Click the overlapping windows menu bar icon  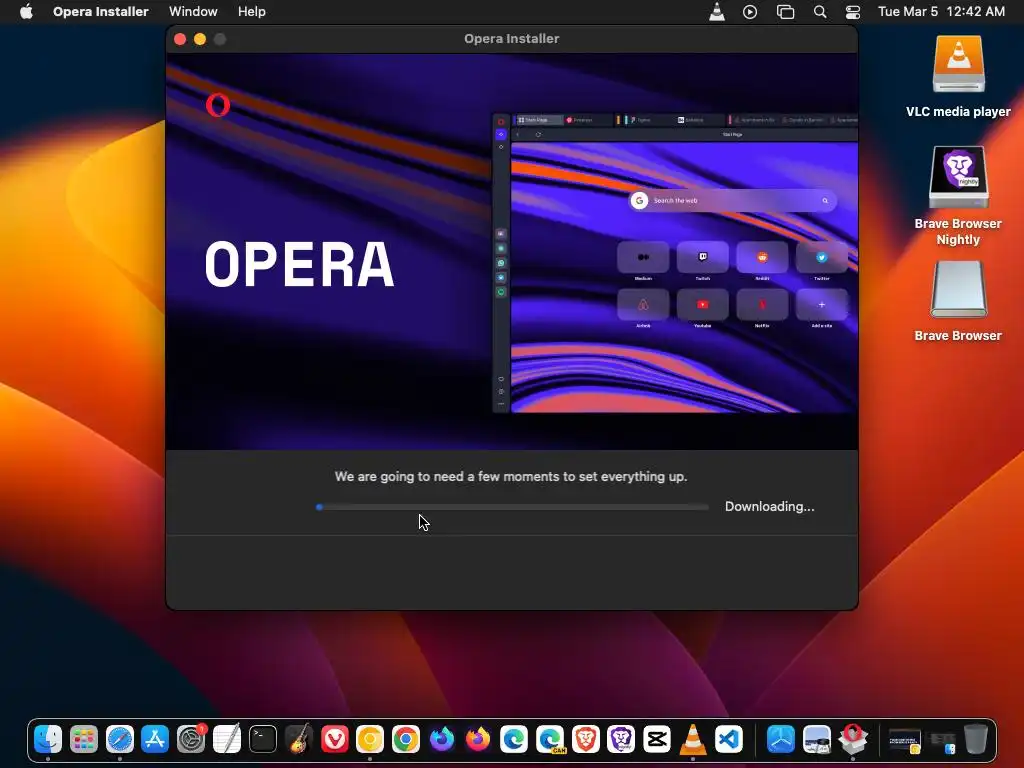[x=785, y=12]
